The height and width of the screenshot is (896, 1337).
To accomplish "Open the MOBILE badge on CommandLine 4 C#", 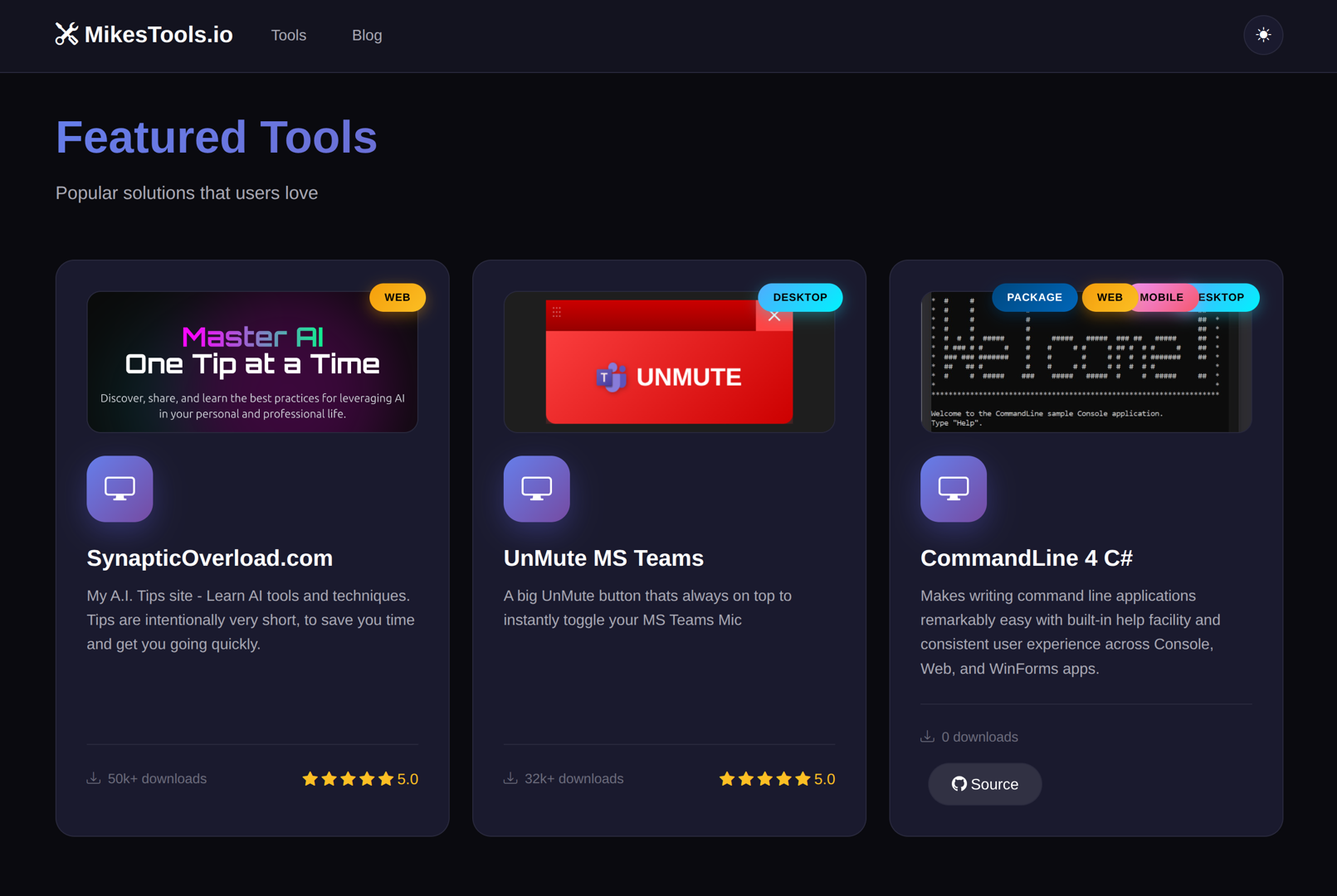I will click(x=1161, y=297).
